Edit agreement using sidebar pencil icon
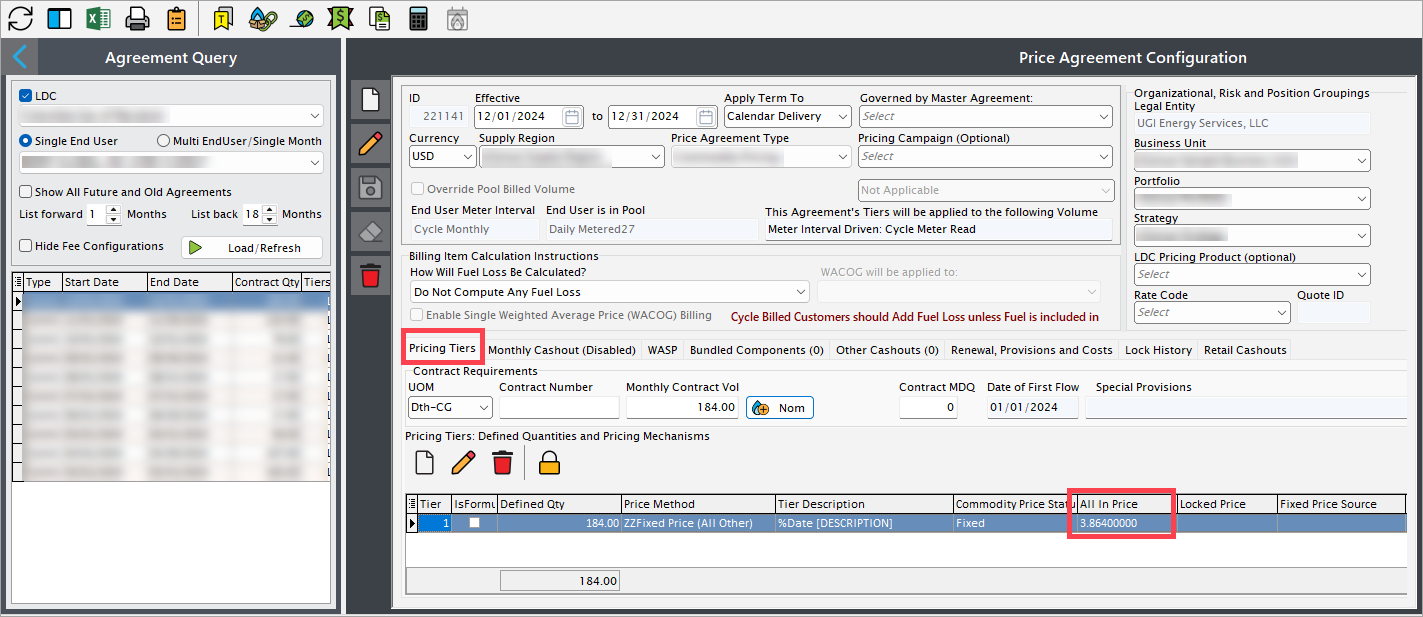Viewport: 1423px width, 617px height. [371, 143]
